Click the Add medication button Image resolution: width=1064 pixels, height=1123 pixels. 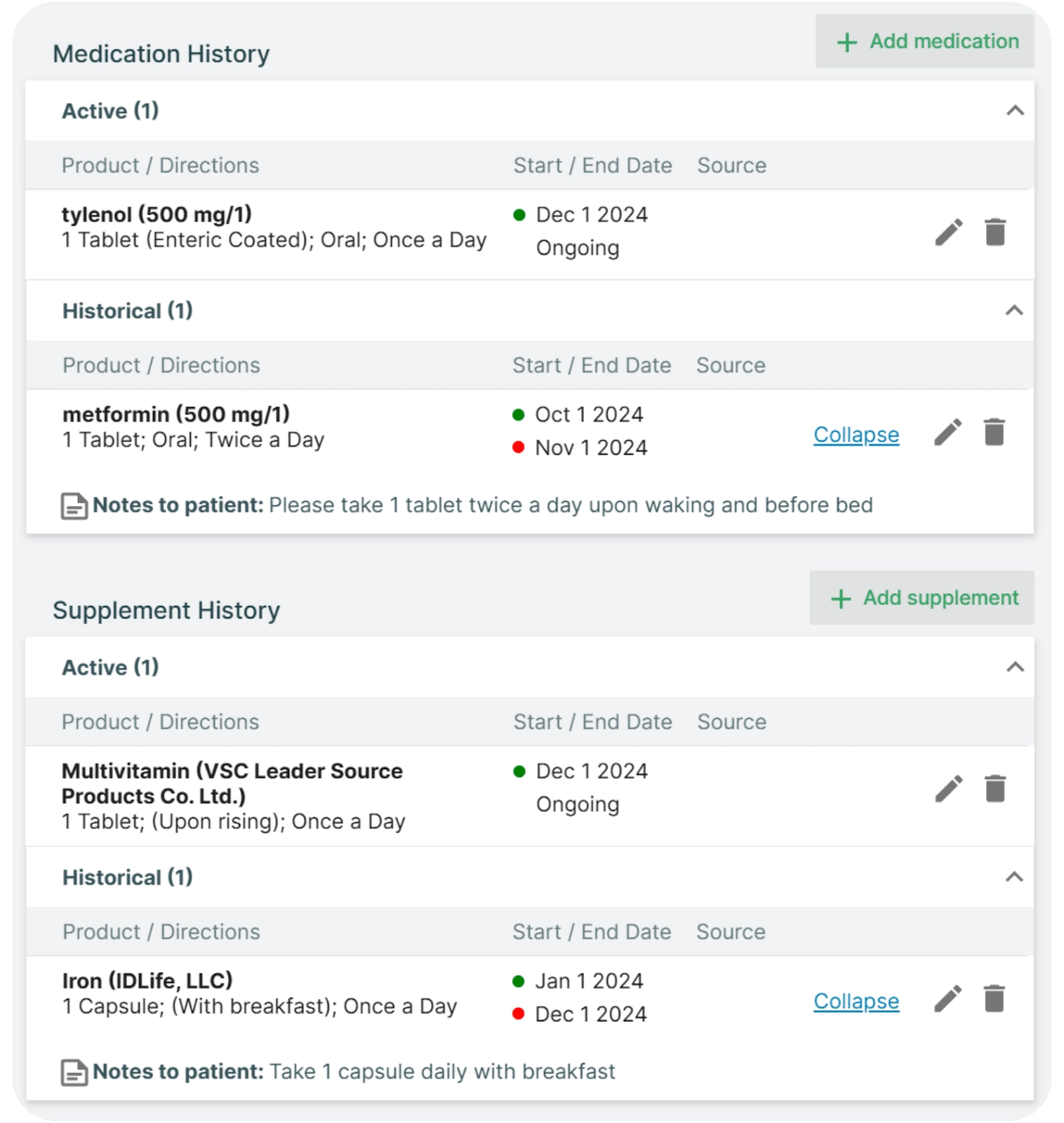(x=924, y=41)
